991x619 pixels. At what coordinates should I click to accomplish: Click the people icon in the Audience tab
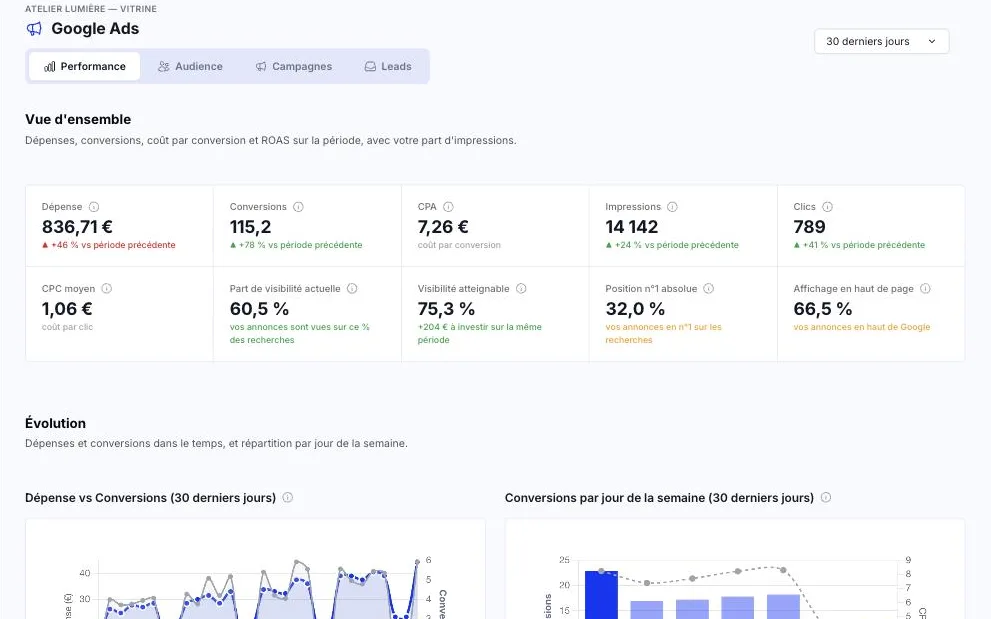click(164, 66)
